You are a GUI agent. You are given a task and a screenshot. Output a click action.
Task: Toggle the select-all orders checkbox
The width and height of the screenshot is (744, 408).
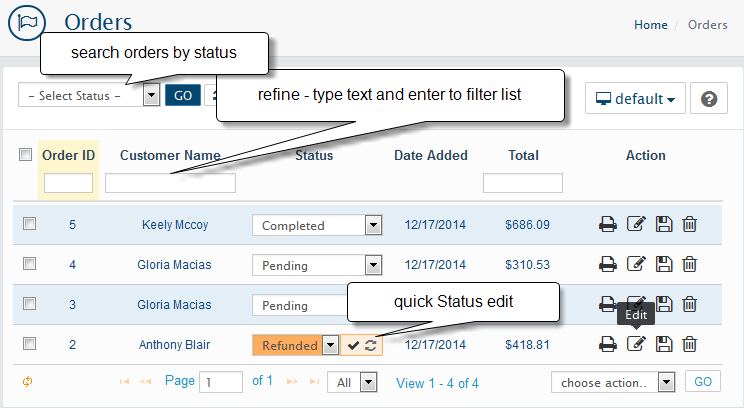[26, 155]
